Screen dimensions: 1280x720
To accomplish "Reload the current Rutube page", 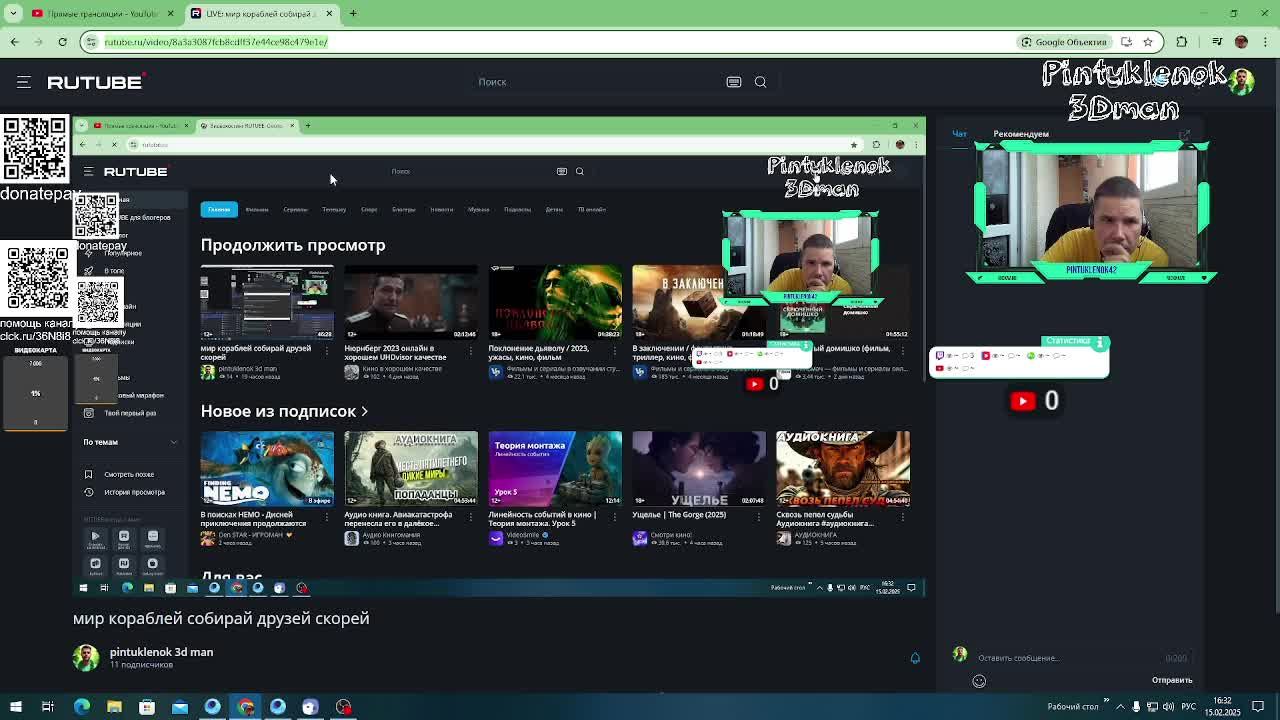I will (62, 42).
